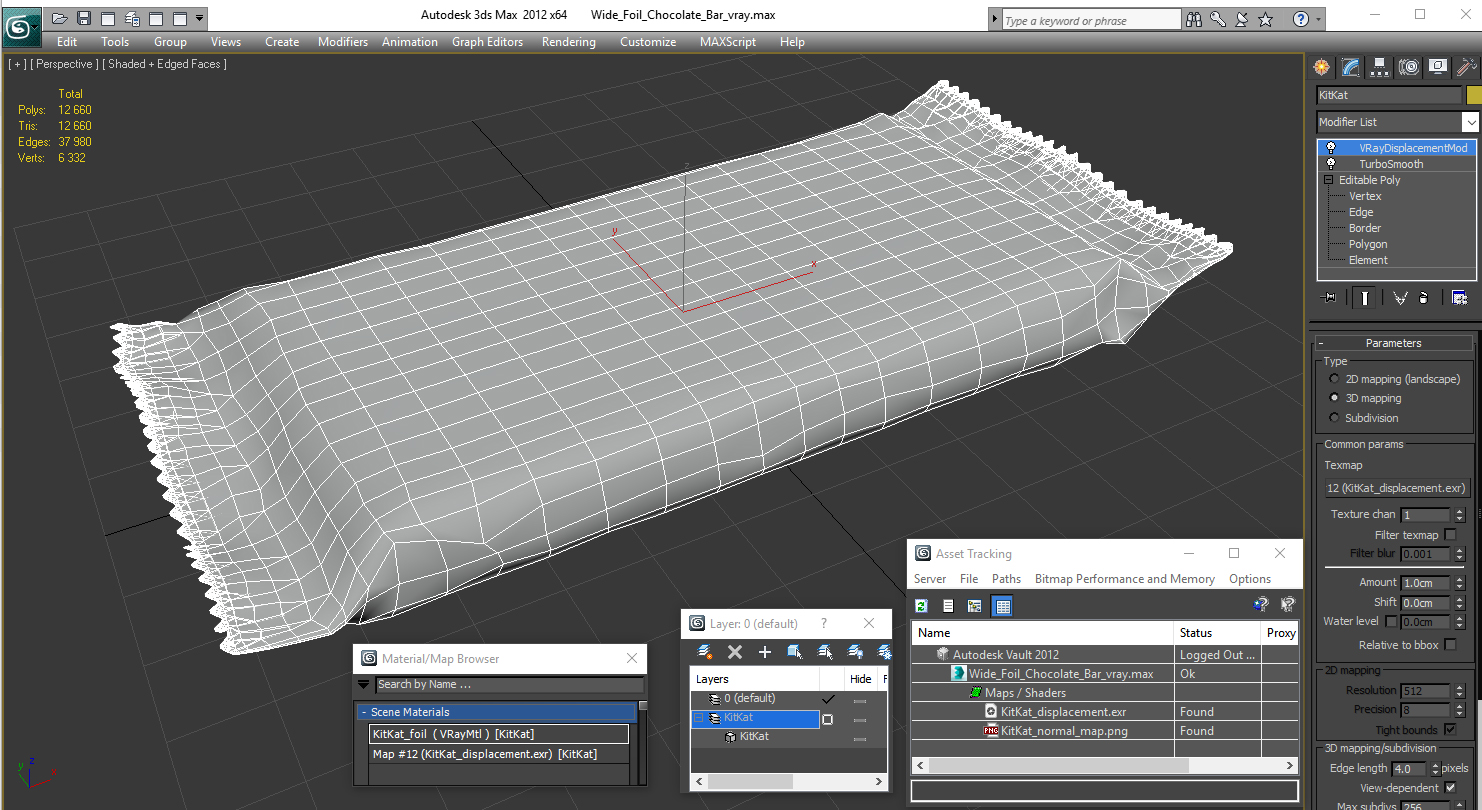1482x810 pixels.
Task: Click Status Log icon in Asset Tracking
Action: 948,605
